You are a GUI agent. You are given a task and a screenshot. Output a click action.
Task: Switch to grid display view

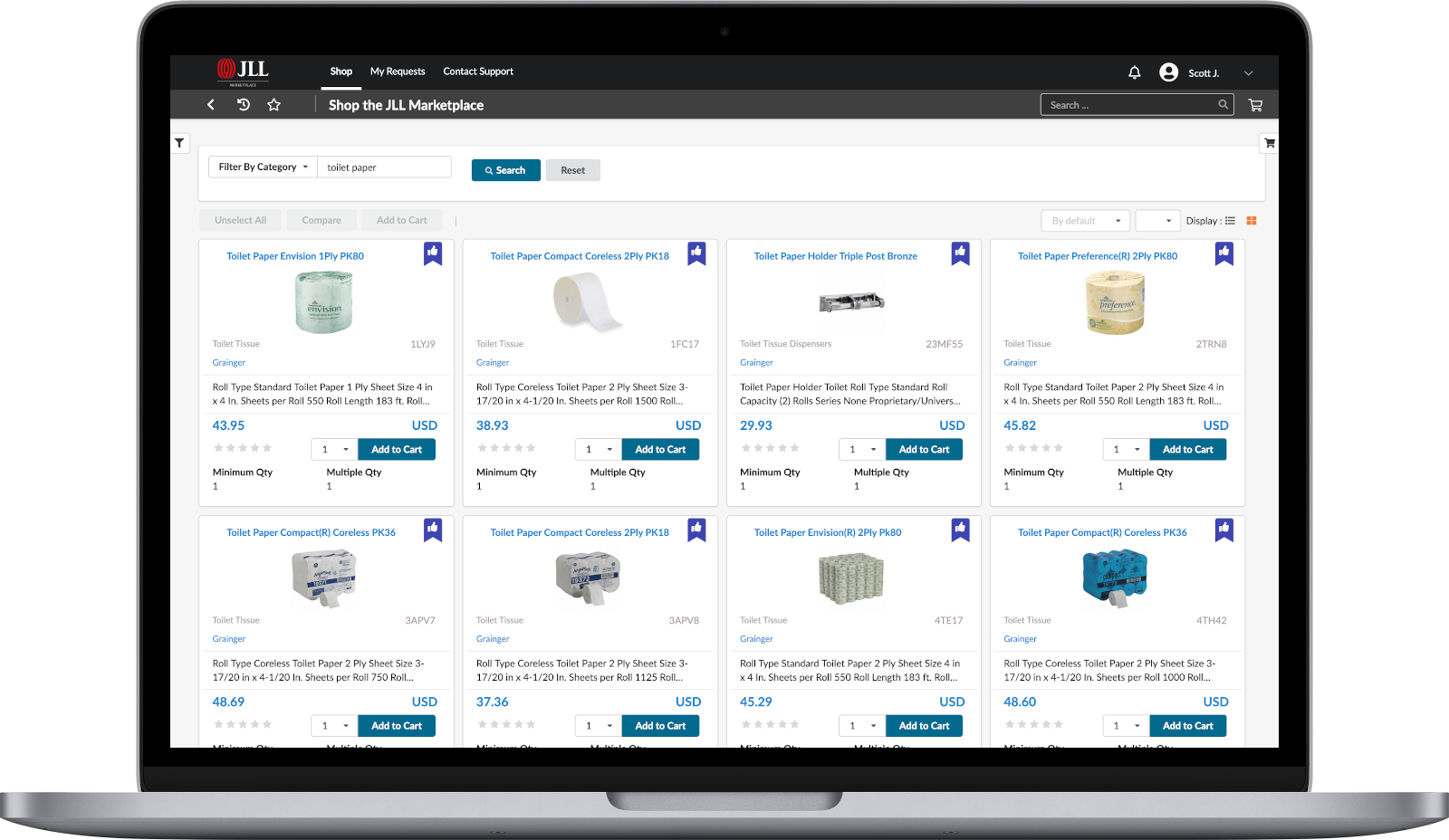tap(1252, 221)
